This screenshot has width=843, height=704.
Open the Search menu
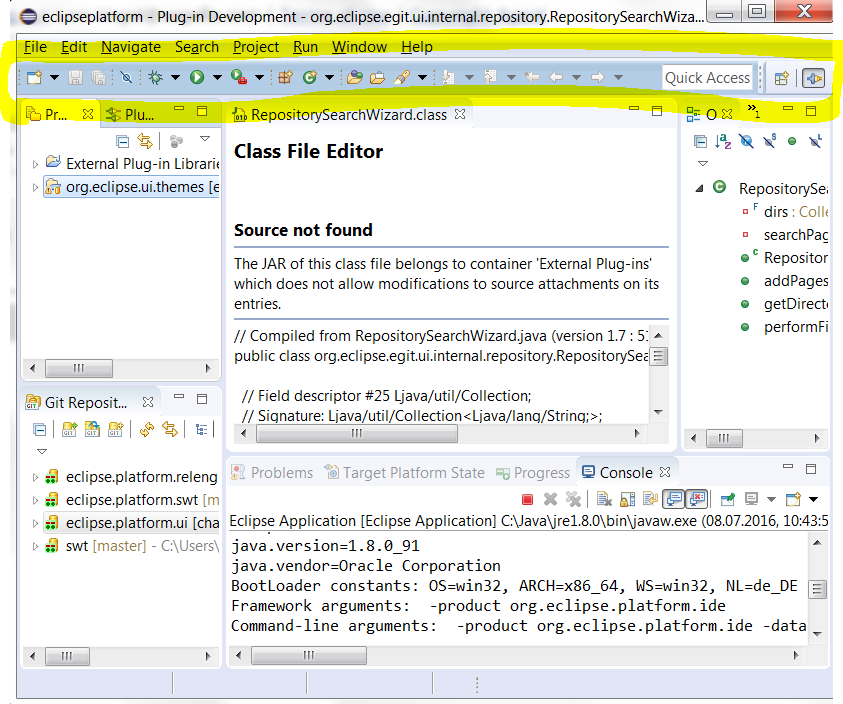pos(197,47)
